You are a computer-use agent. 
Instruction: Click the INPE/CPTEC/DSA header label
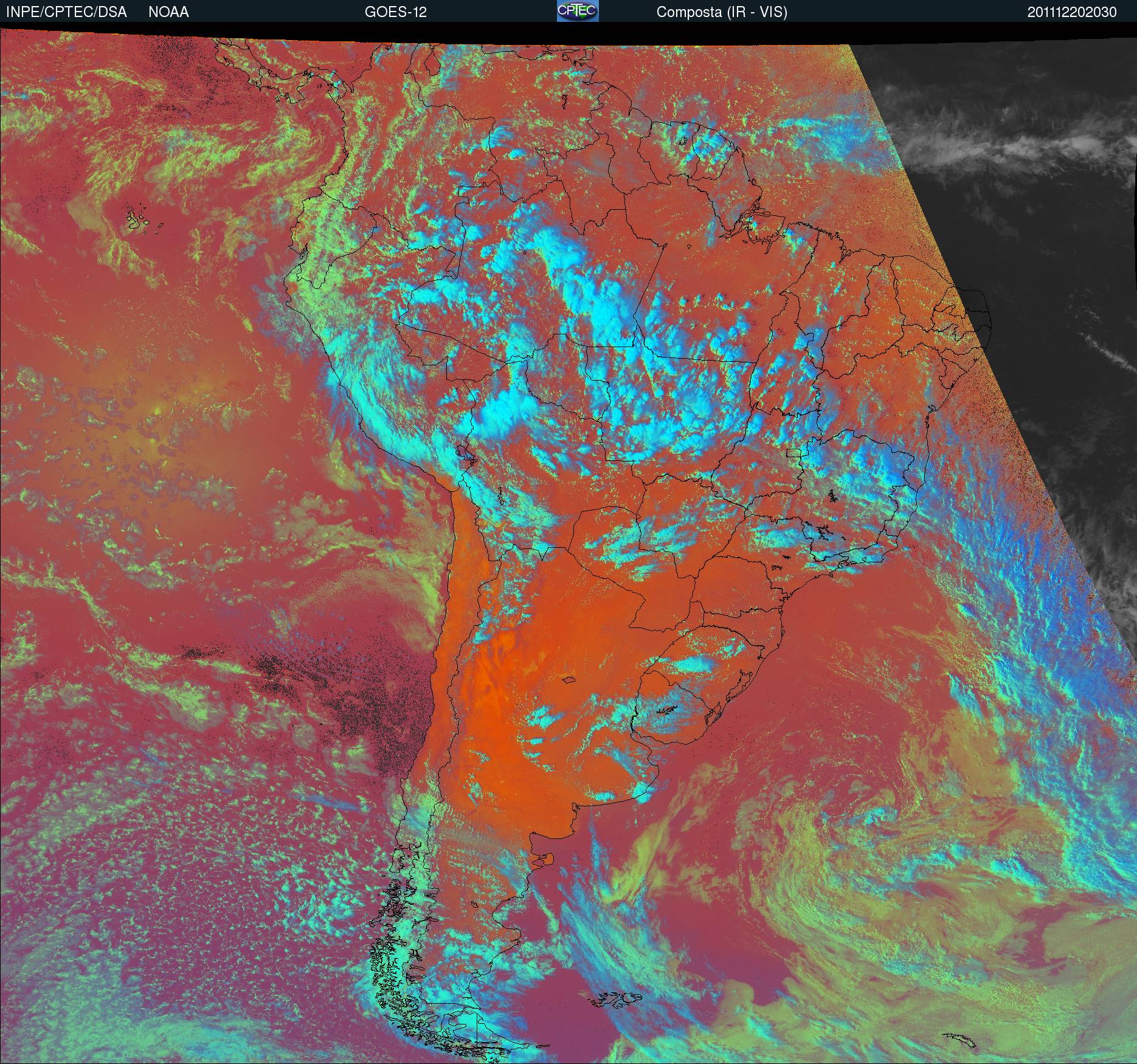pyautogui.click(x=66, y=12)
